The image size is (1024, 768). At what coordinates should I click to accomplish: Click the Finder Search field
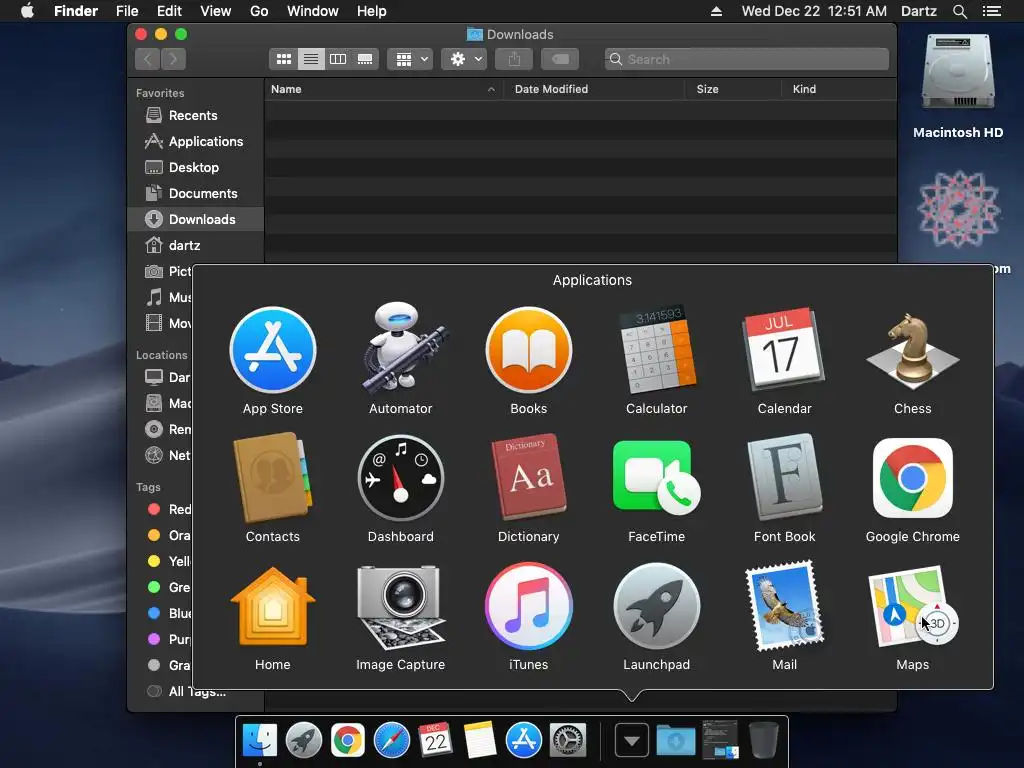(x=746, y=59)
